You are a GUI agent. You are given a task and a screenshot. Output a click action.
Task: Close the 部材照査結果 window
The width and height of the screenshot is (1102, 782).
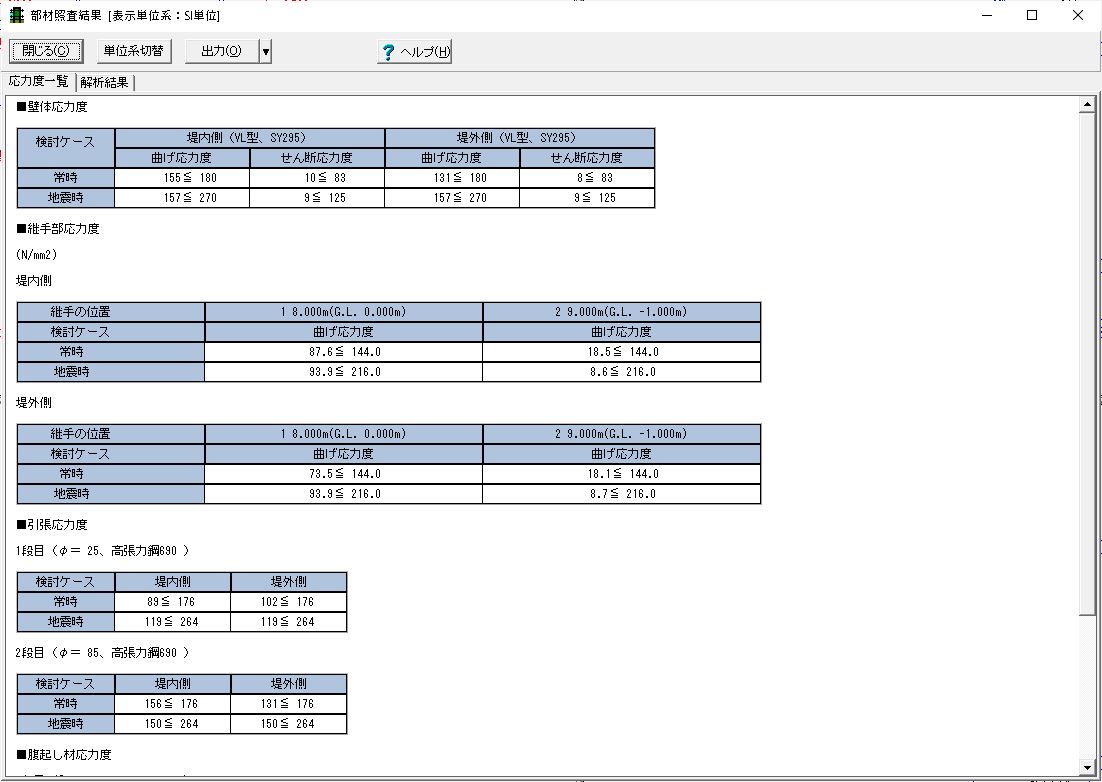[1077, 15]
